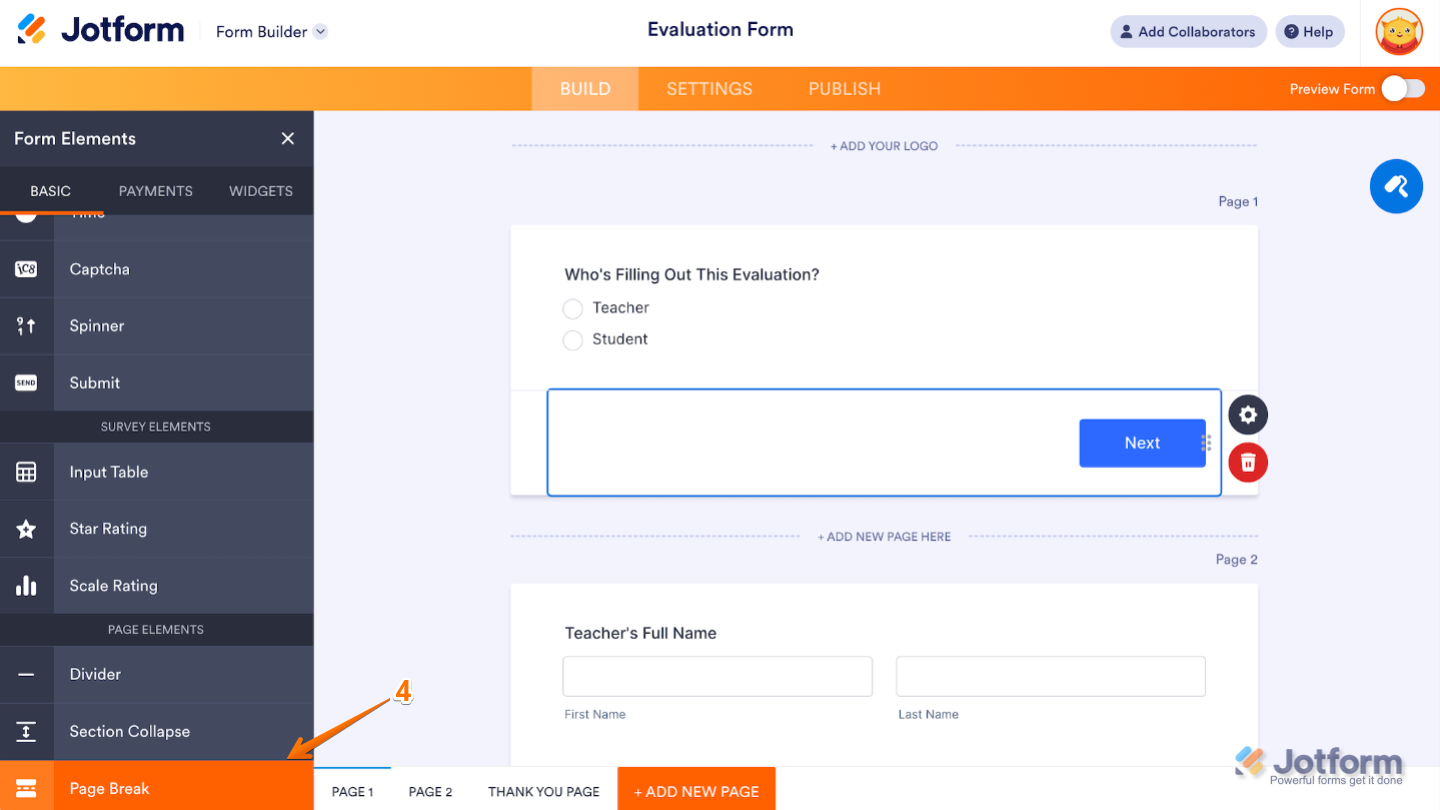The image size is (1440, 810).
Task: Click the Add Collaborators button
Action: click(1188, 32)
